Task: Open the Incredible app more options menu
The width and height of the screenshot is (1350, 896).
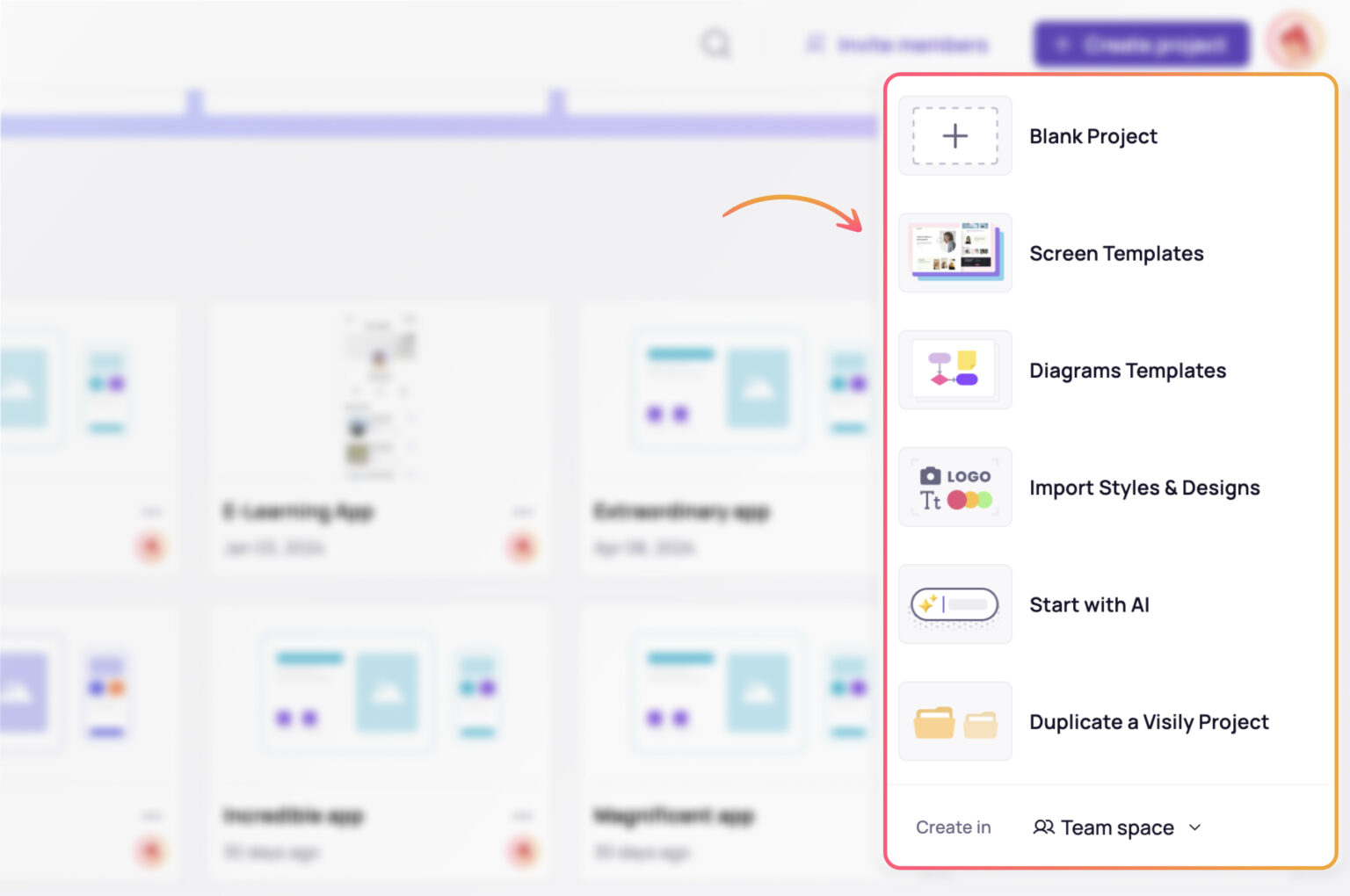Action: [x=523, y=815]
